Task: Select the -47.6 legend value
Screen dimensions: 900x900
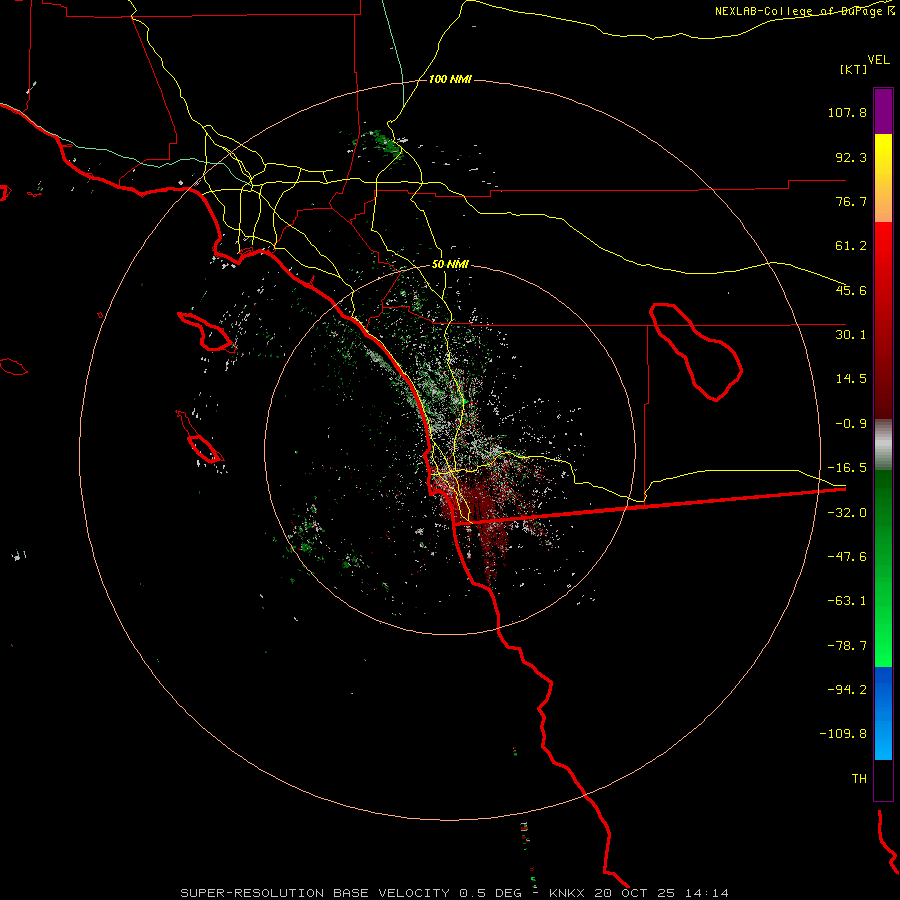Action: coord(847,557)
